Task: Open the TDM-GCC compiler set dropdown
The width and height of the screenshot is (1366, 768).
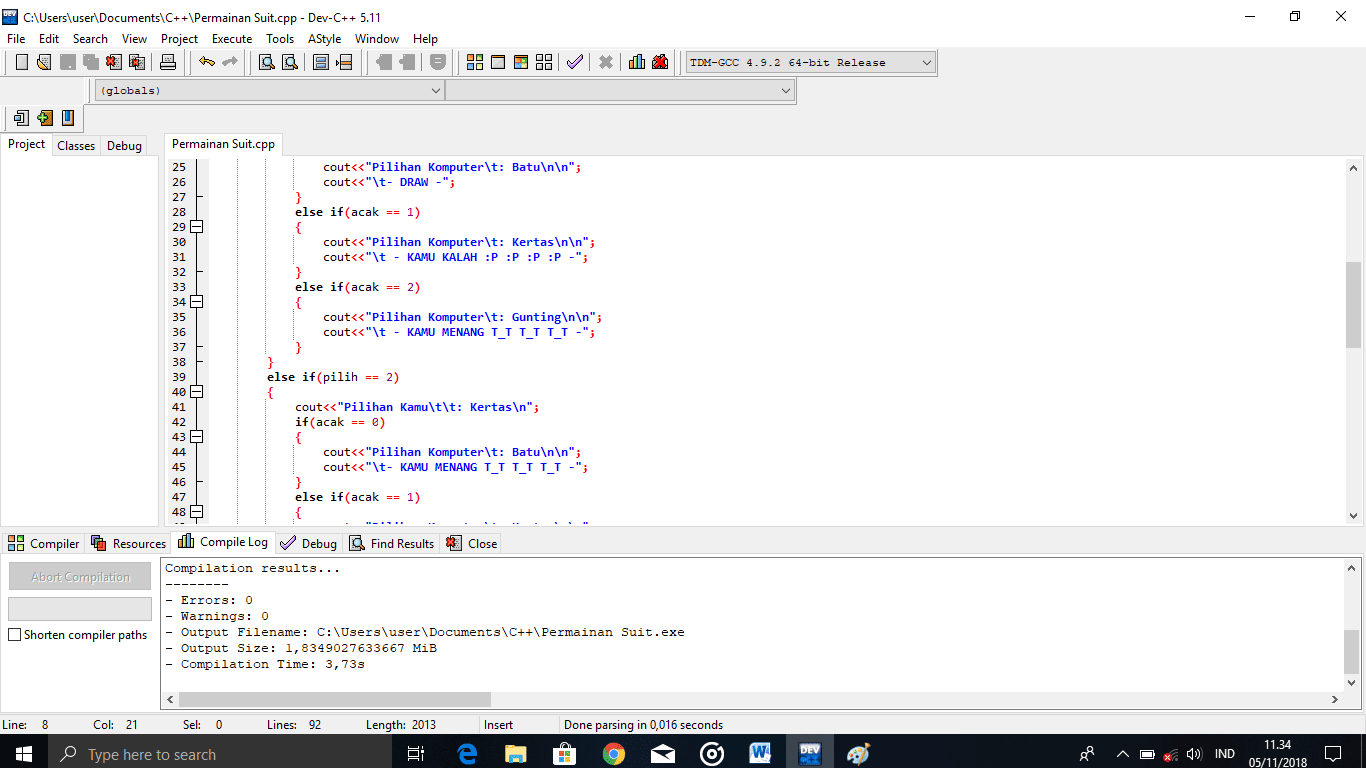Action: tap(810, 62)
